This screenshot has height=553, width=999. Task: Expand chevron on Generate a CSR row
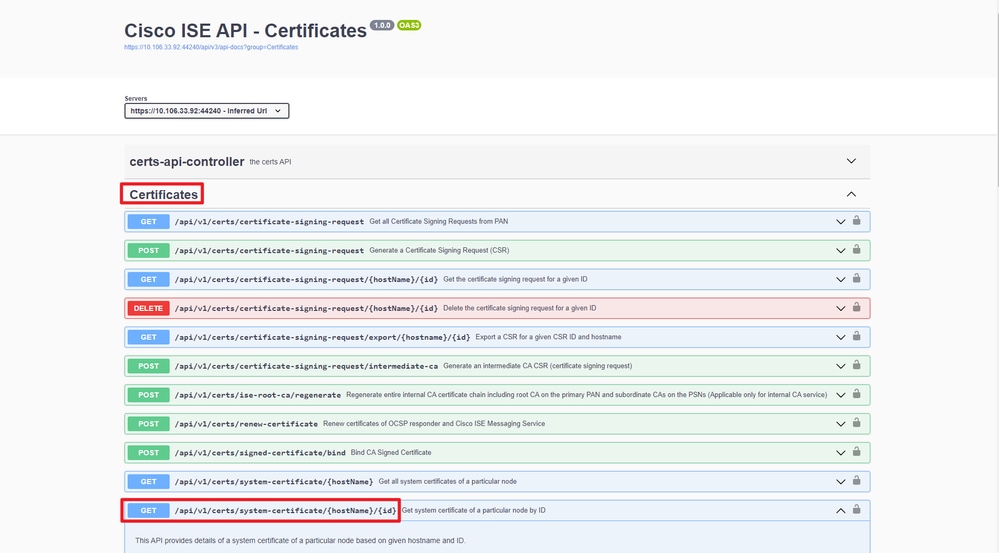coord(840,250)
